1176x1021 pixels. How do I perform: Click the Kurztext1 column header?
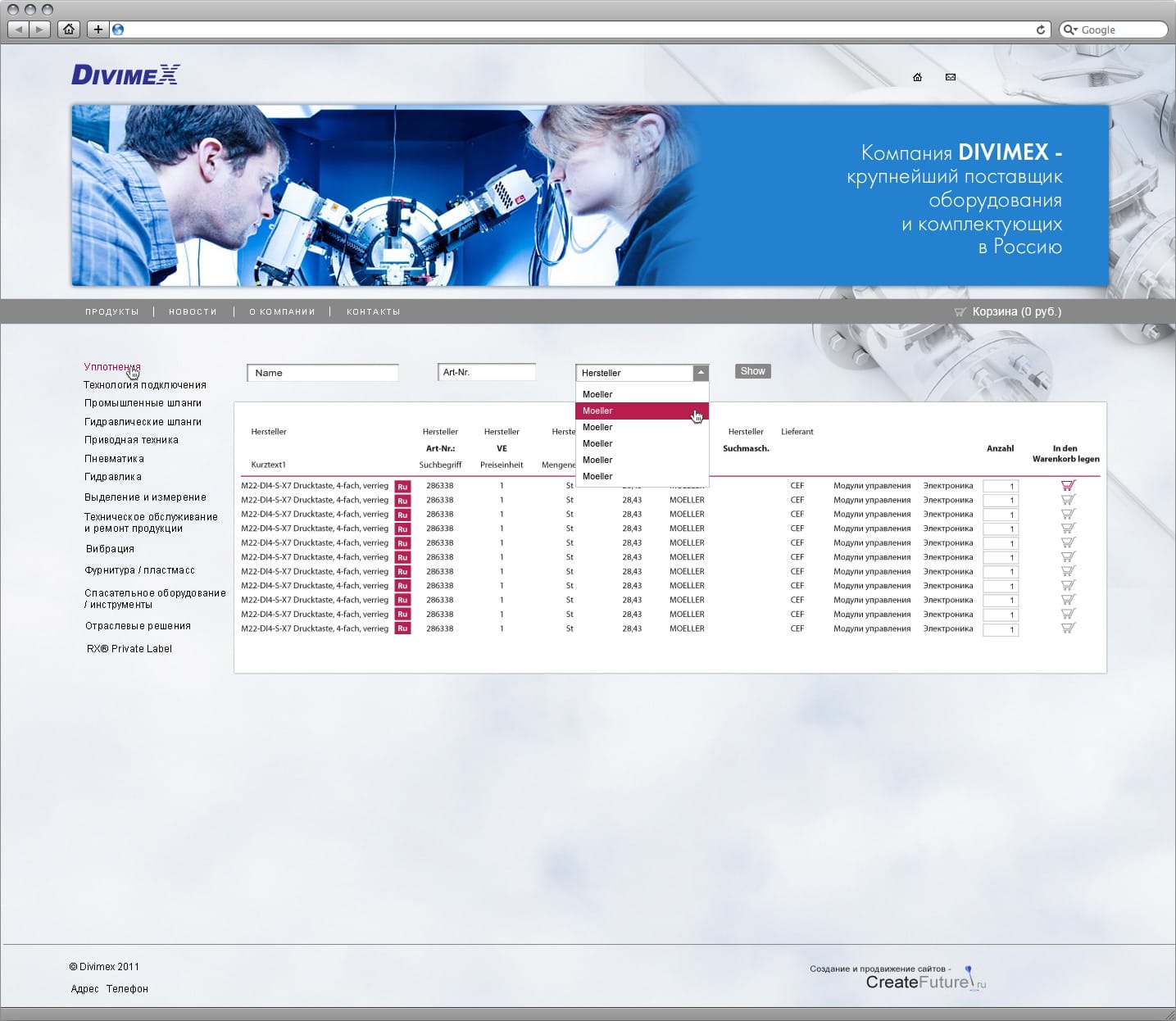(x=268, y=465)
